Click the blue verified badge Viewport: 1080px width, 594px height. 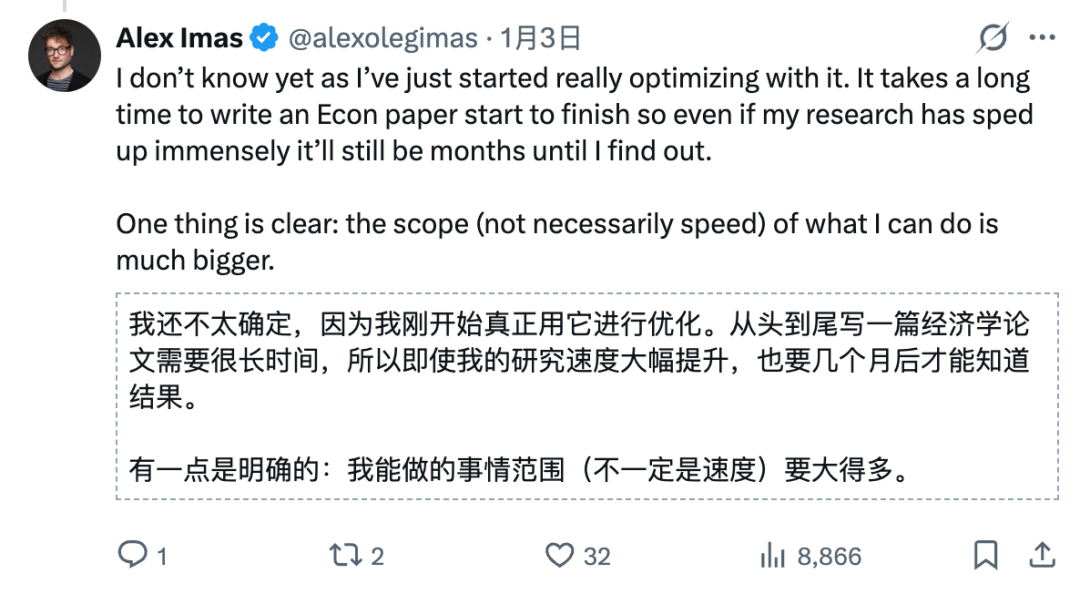tap(264, 39)
